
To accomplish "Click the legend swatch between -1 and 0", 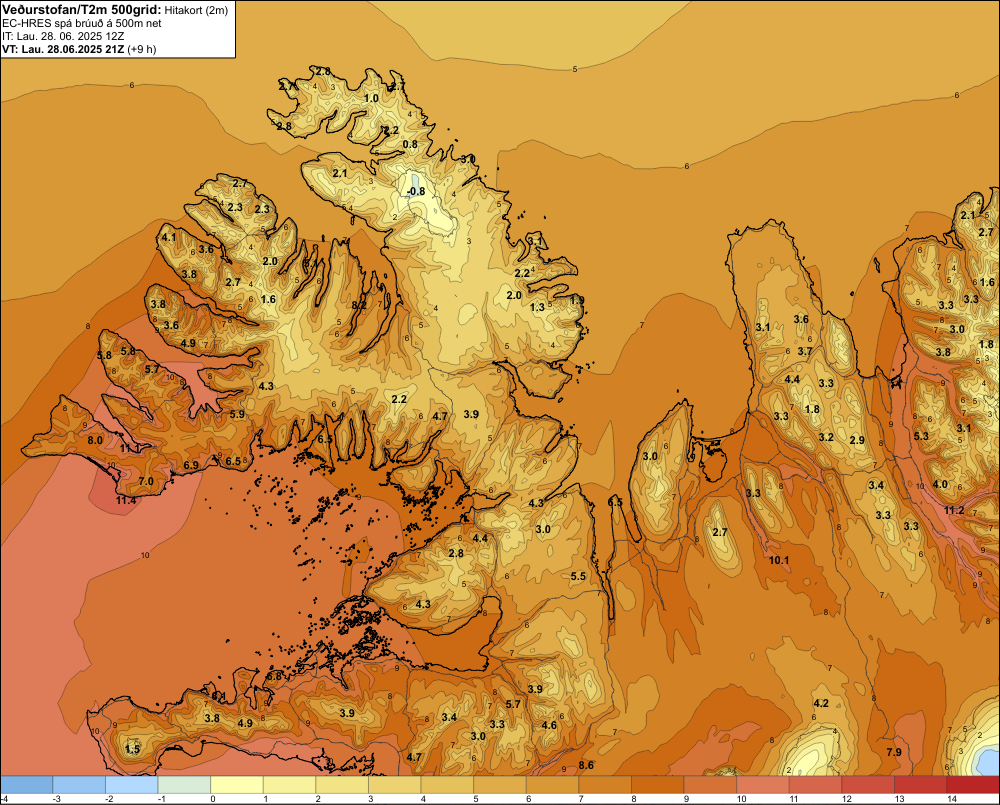I will point(184,785).
